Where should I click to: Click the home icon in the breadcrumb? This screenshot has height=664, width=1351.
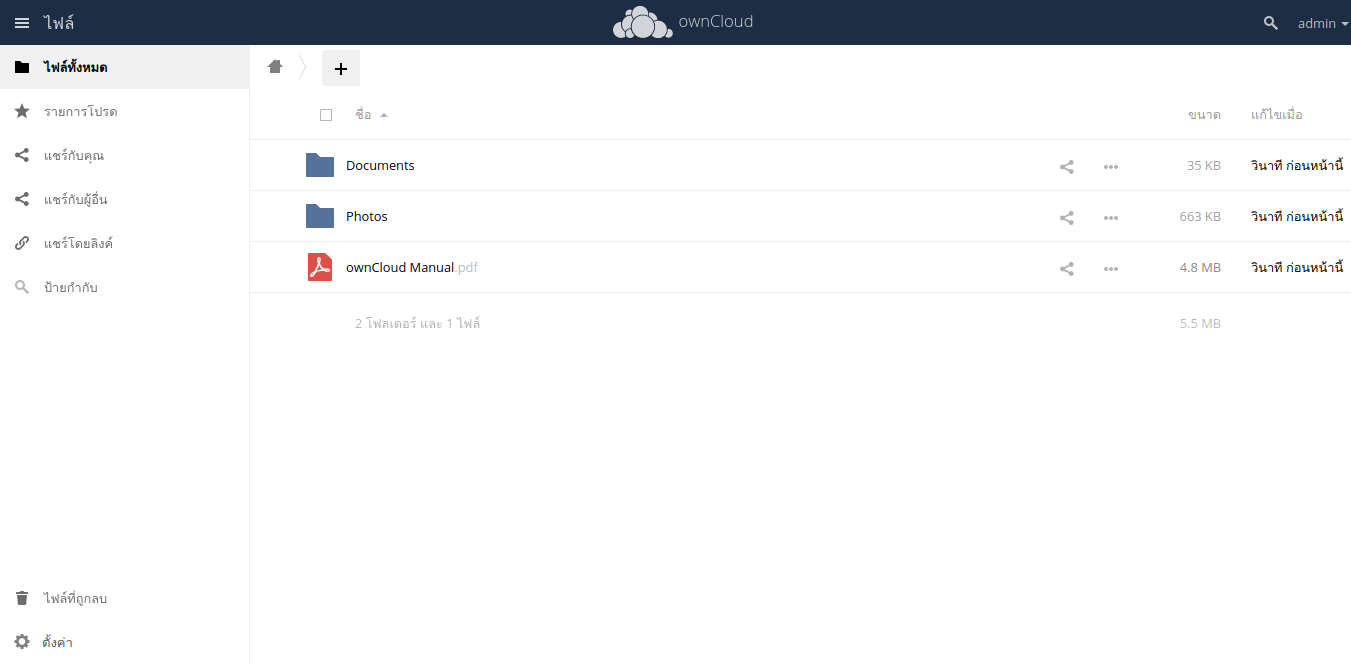tap(275, 65)
